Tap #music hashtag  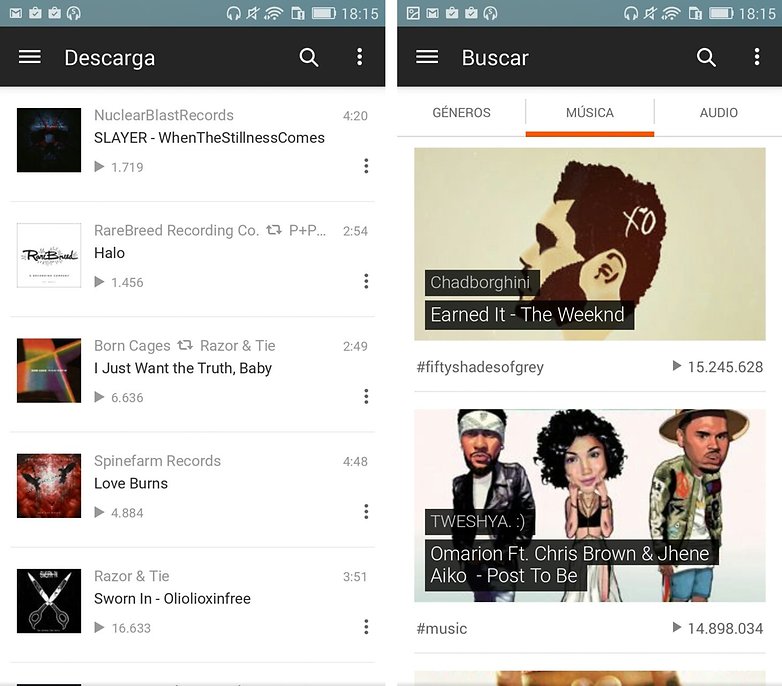click(442, 628)
